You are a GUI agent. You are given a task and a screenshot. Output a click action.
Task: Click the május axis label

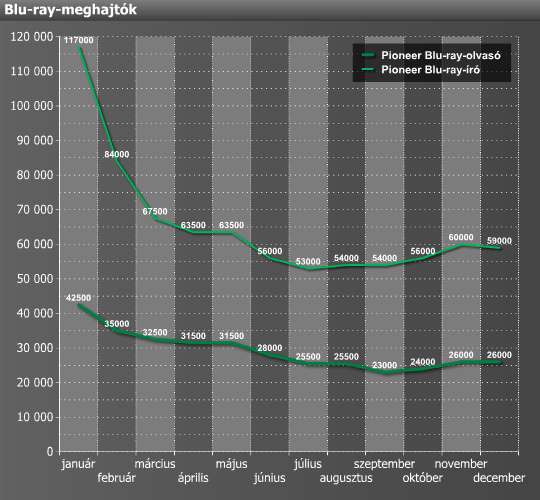[231, 464]
